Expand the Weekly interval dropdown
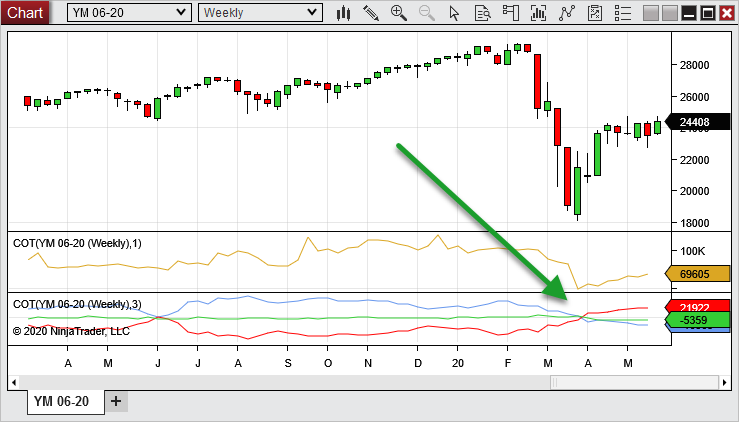The image size is (739, 422). (x=260, y=13)
